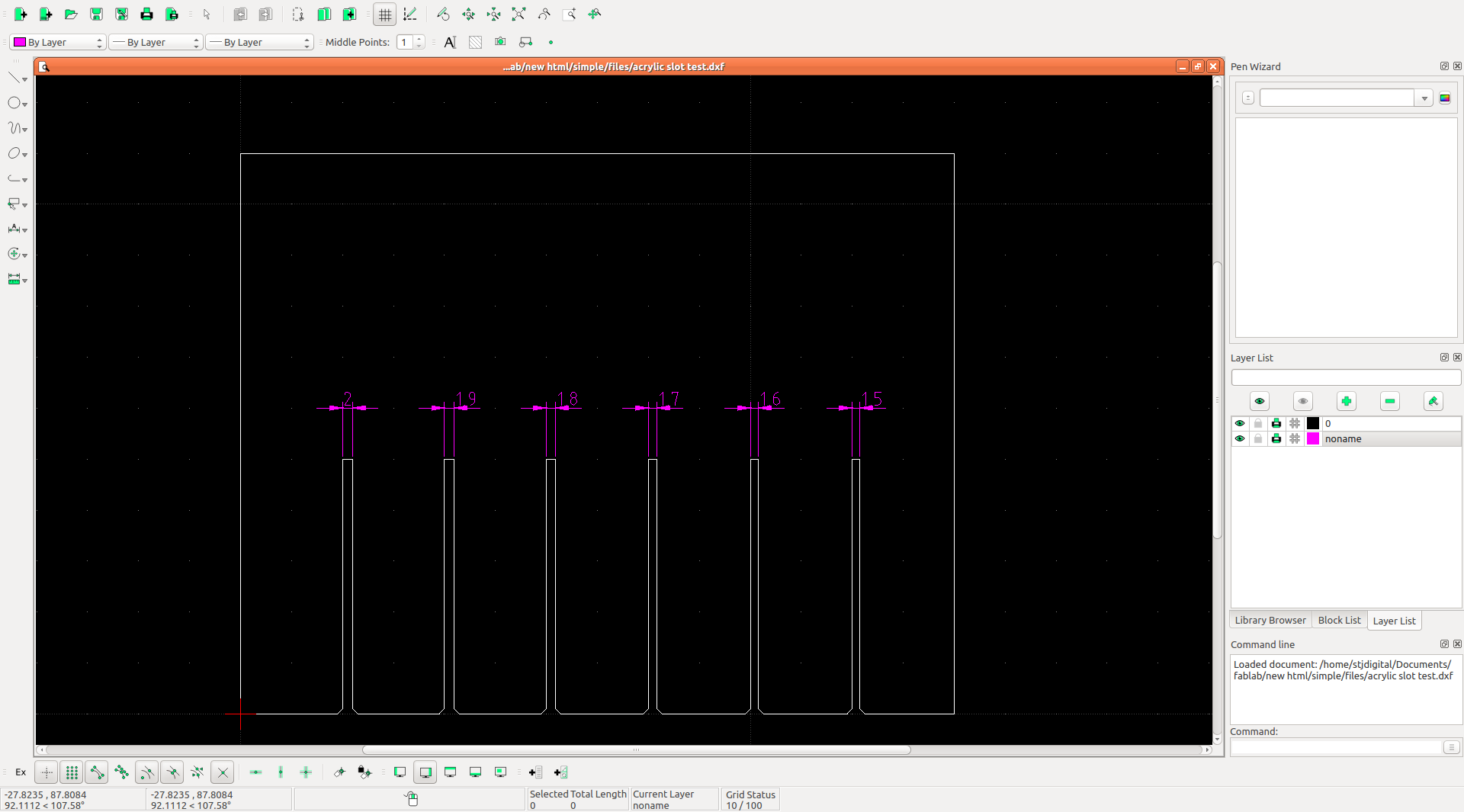Toggle snap on grid
1464x812 pixels.
click(x=72, y=772)
